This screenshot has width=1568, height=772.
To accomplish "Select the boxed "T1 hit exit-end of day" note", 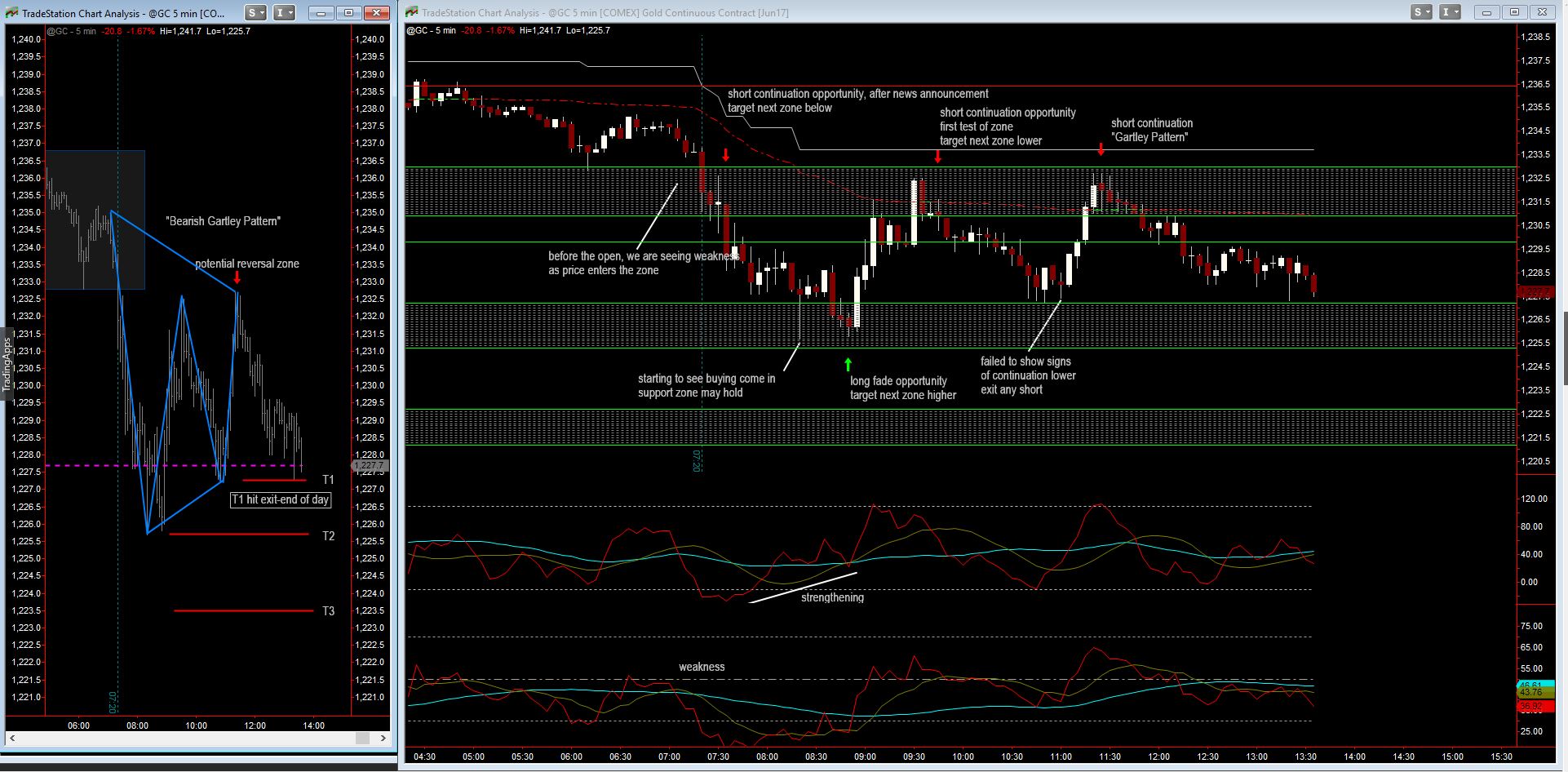I will [281, 499].
